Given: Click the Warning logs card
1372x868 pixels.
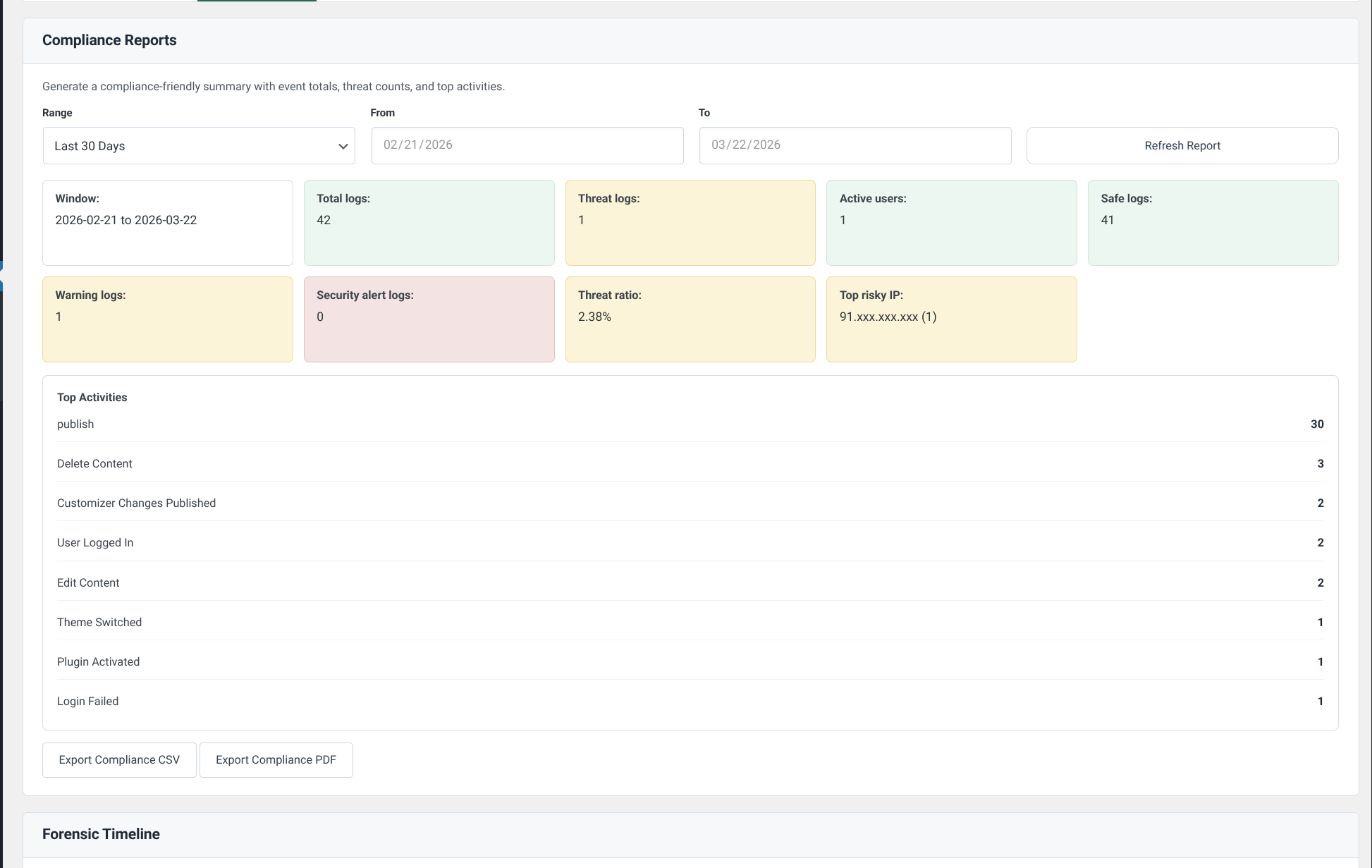Looking at the screenshot, I should click(167, 319).
